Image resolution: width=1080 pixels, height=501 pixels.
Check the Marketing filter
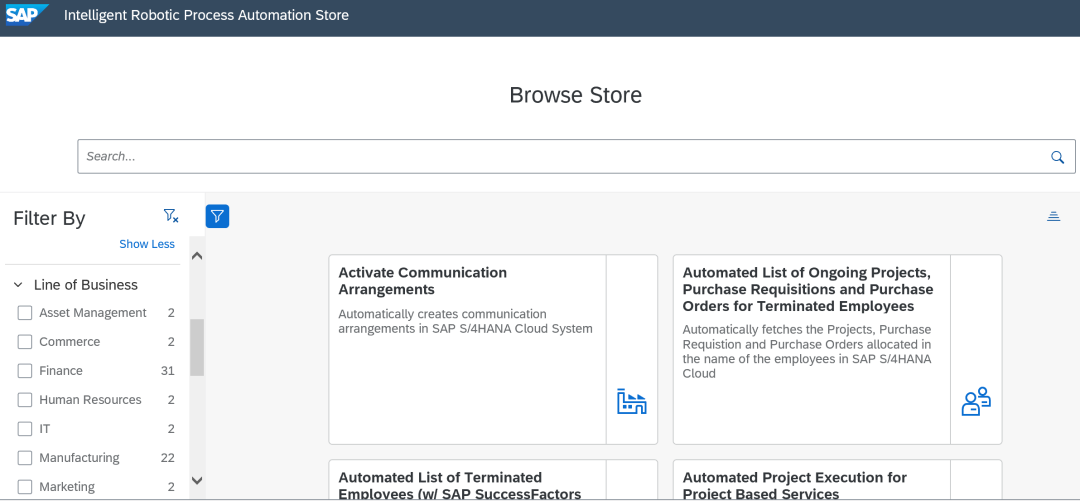tap(25, 487)
